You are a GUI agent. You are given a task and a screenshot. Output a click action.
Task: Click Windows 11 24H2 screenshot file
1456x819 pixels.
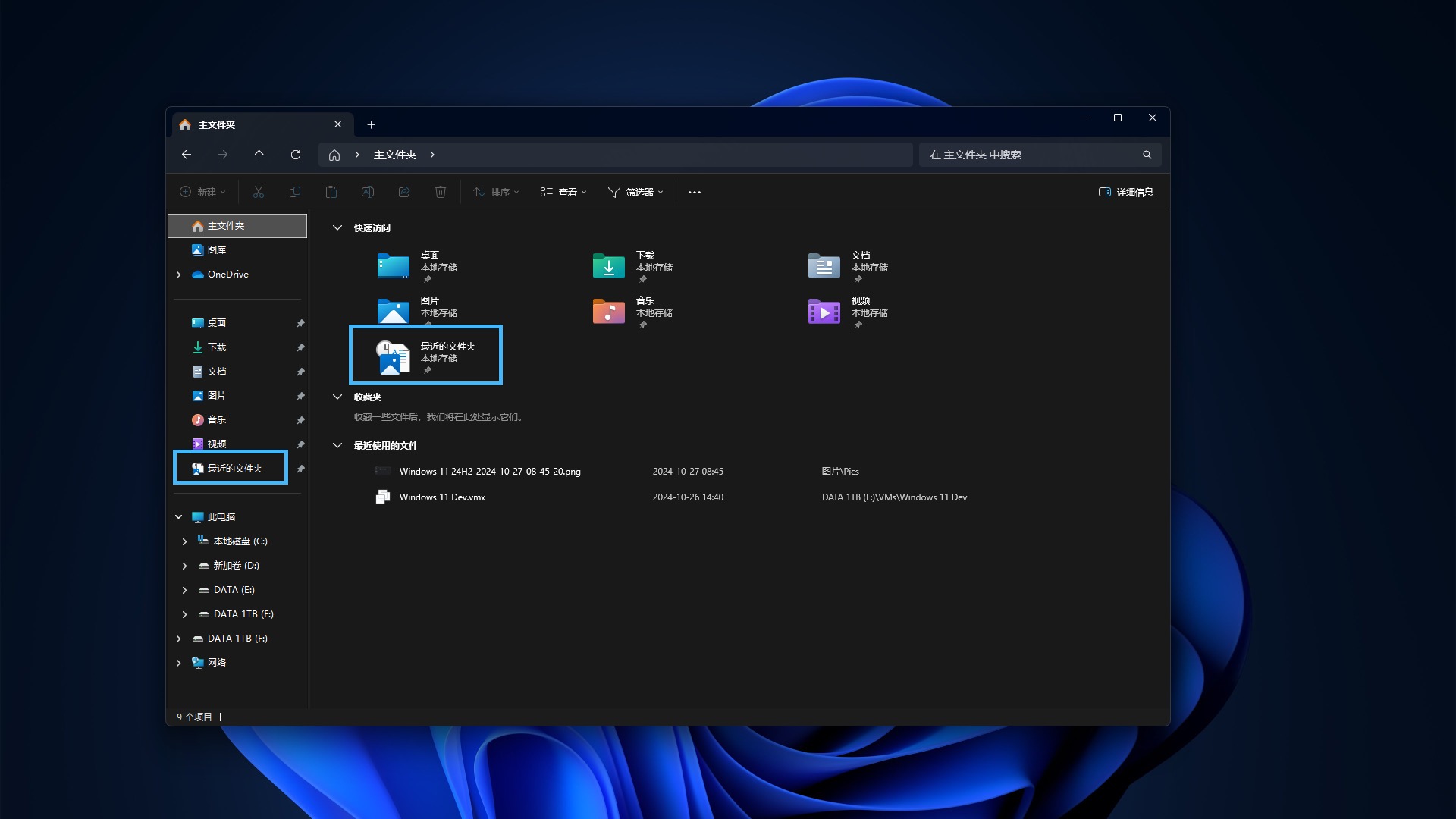[490, 471]
